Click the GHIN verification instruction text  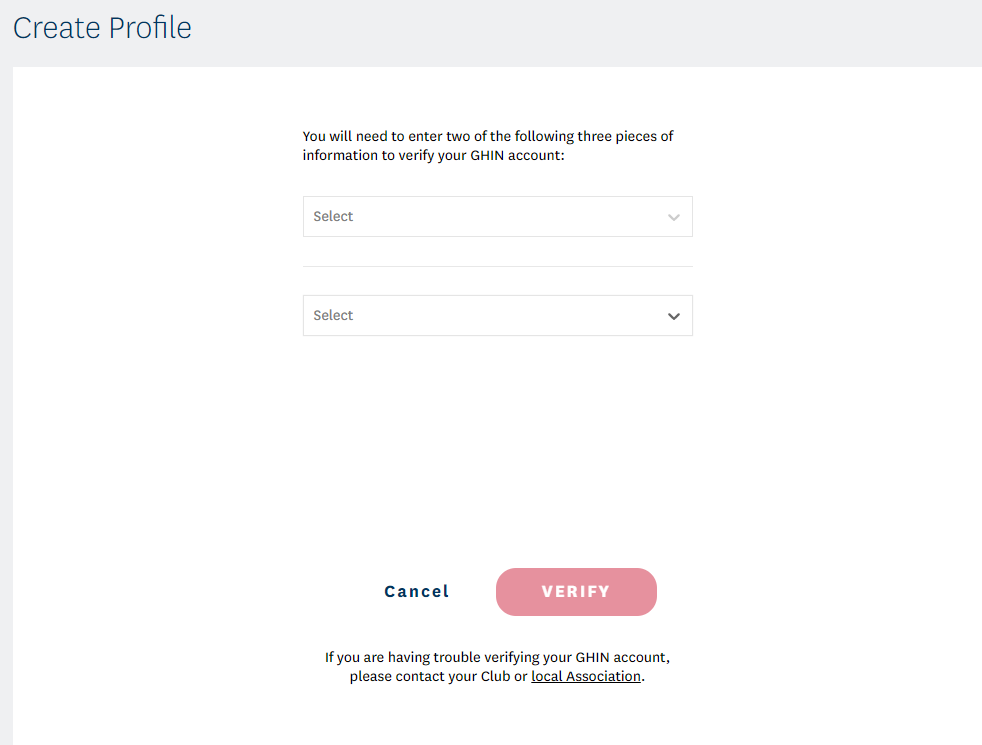[x=488, y=146]
